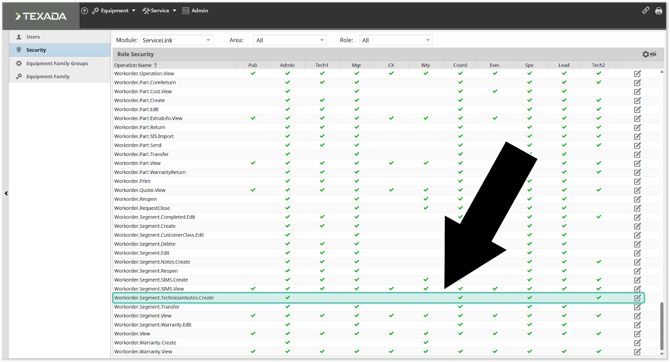Open the Area filter dropdown

(x=290, y=40)
